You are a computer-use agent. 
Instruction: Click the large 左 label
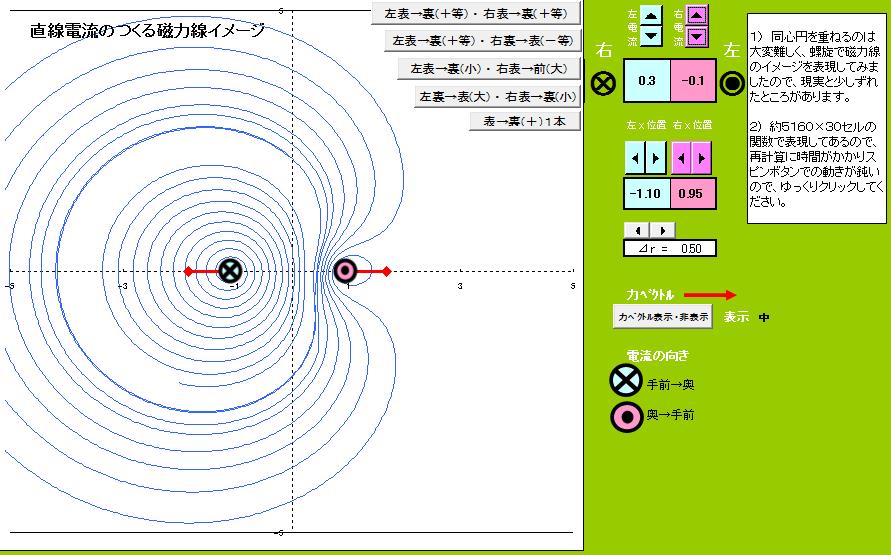(x=731, y=50)
